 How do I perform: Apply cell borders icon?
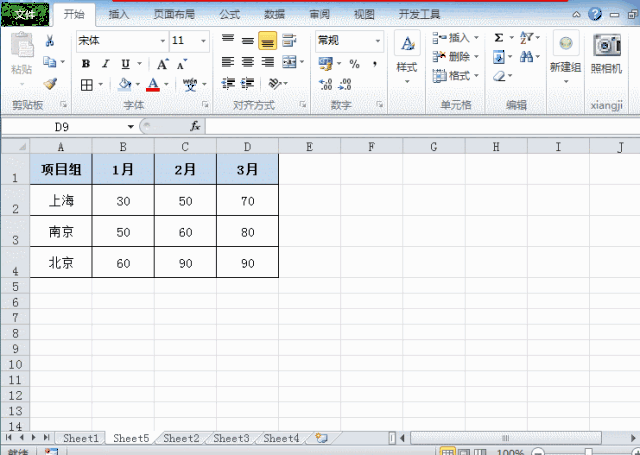(x=87, y=85)
